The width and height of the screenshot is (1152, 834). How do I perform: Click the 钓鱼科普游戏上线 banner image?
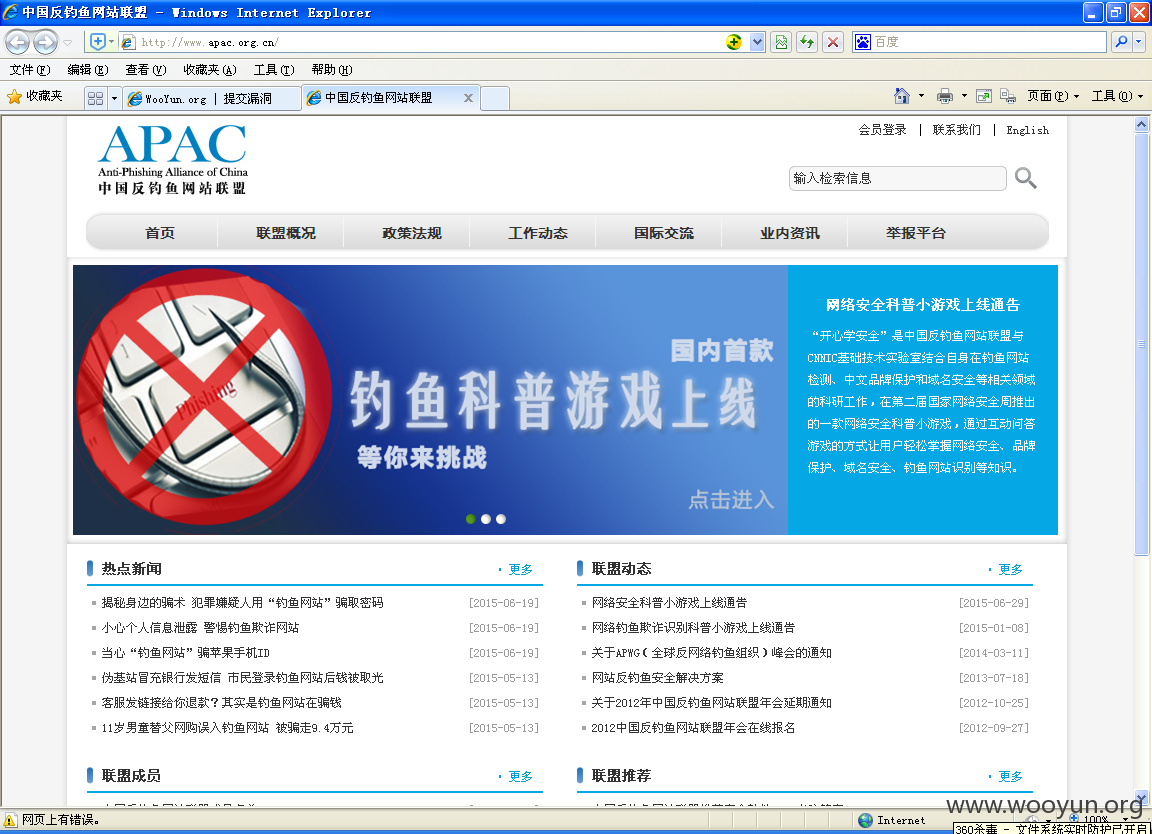click(x=431, y=400)
